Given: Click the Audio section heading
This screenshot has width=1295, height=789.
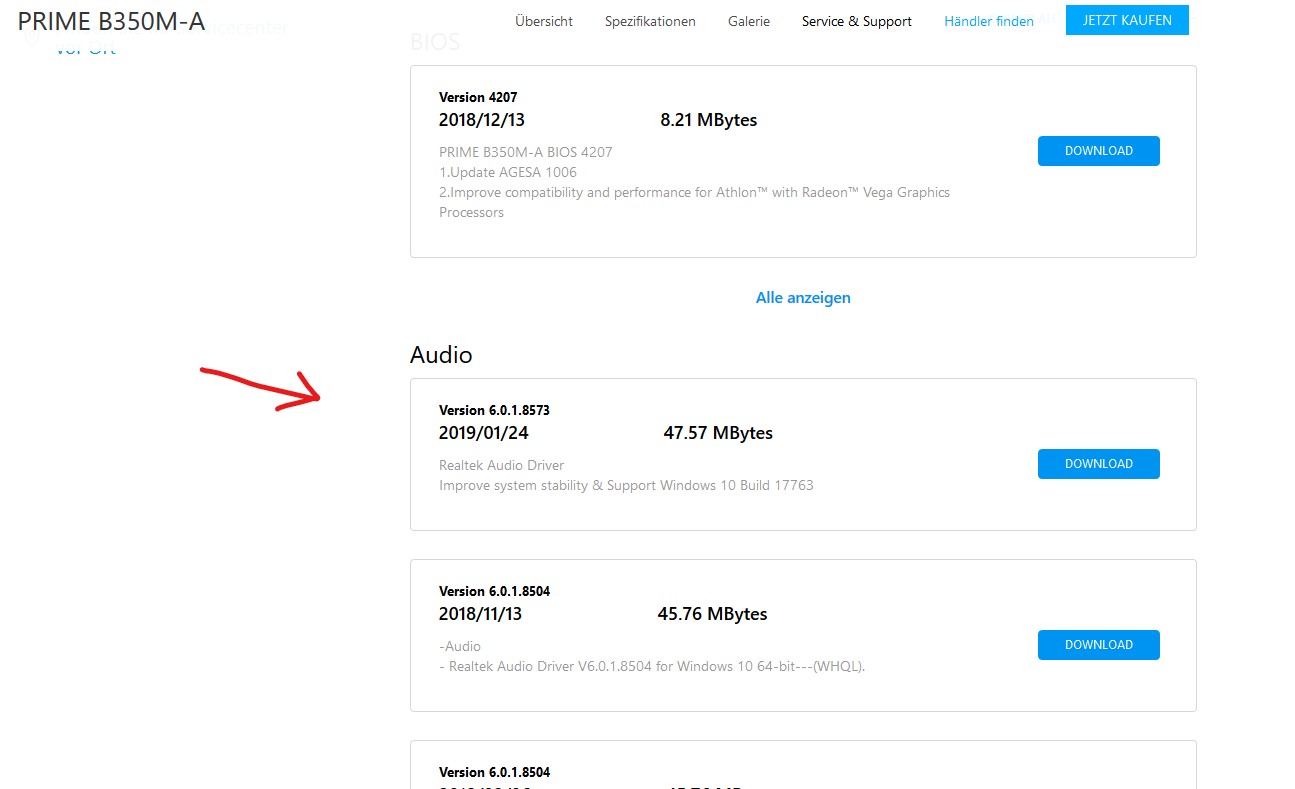Looking at the screenshot, I should [x=441, y=355].
